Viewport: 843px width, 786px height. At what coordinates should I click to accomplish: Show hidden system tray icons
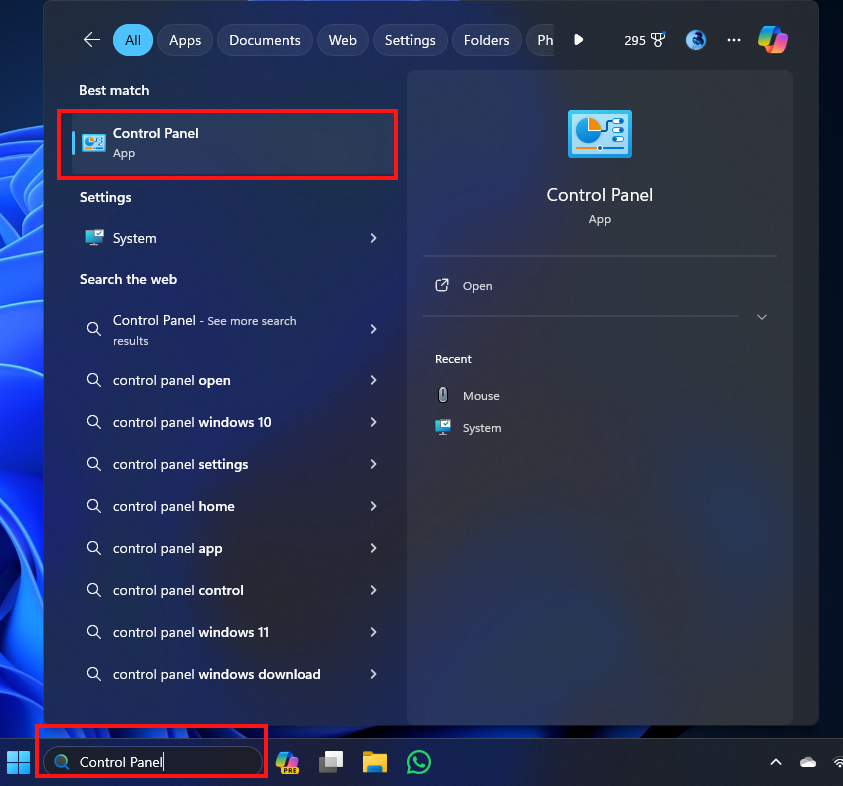click(775, 762)
